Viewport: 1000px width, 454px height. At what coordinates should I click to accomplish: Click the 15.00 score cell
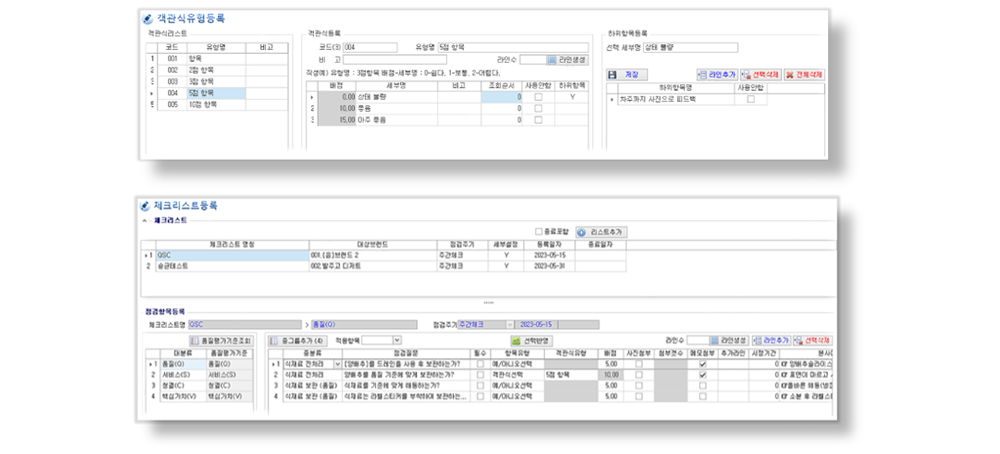(x=337, y=119)
